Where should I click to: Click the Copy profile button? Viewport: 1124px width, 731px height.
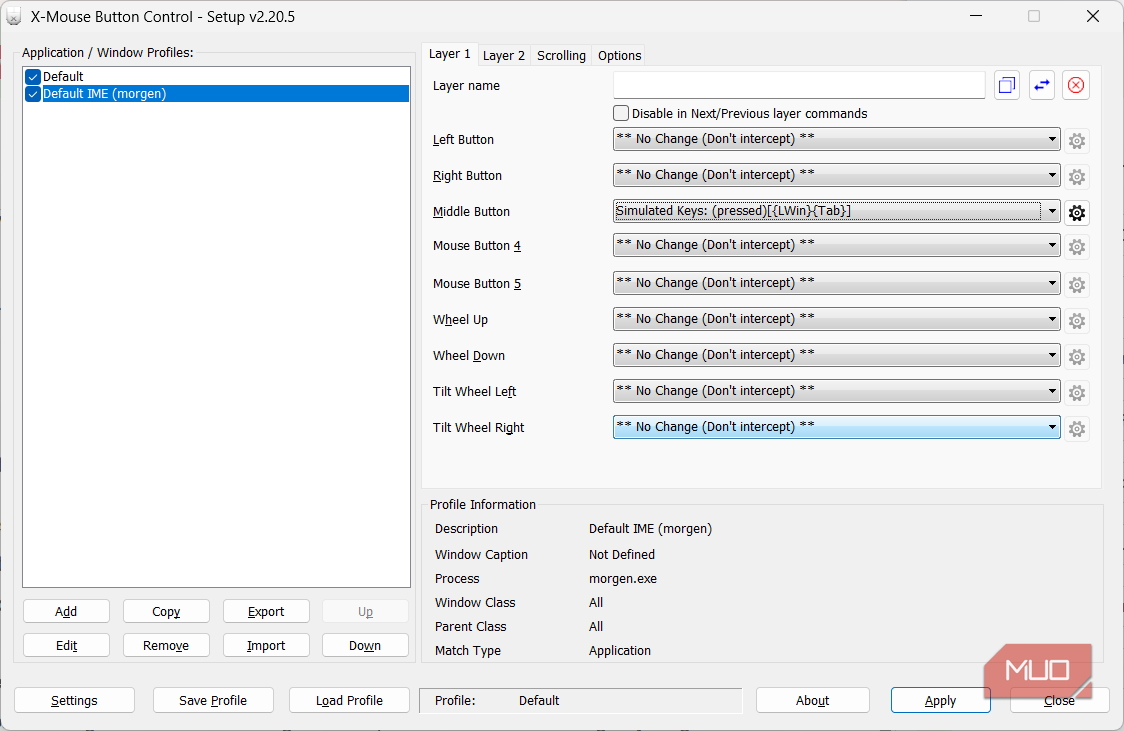point(166,611)
